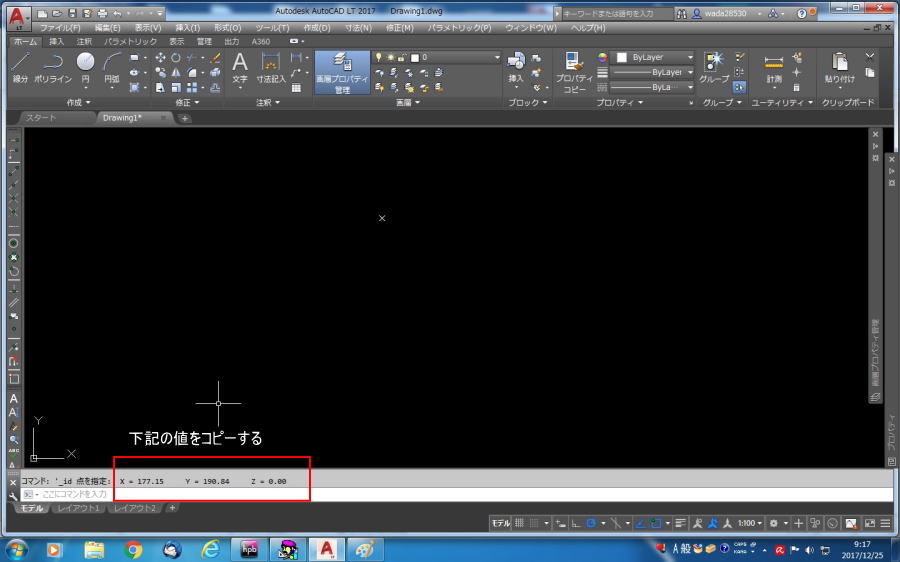The image size is (900, 562).
Task: Select the ポリライン (Polyline) tool
Action: pyautogui.click(x=53, y=68)
